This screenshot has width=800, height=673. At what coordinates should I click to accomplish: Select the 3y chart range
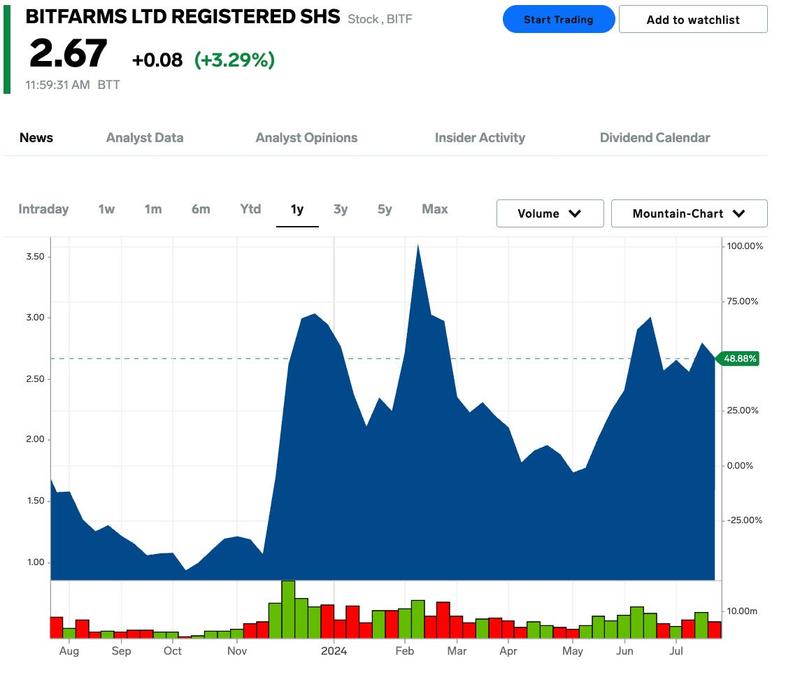[341, 209]
